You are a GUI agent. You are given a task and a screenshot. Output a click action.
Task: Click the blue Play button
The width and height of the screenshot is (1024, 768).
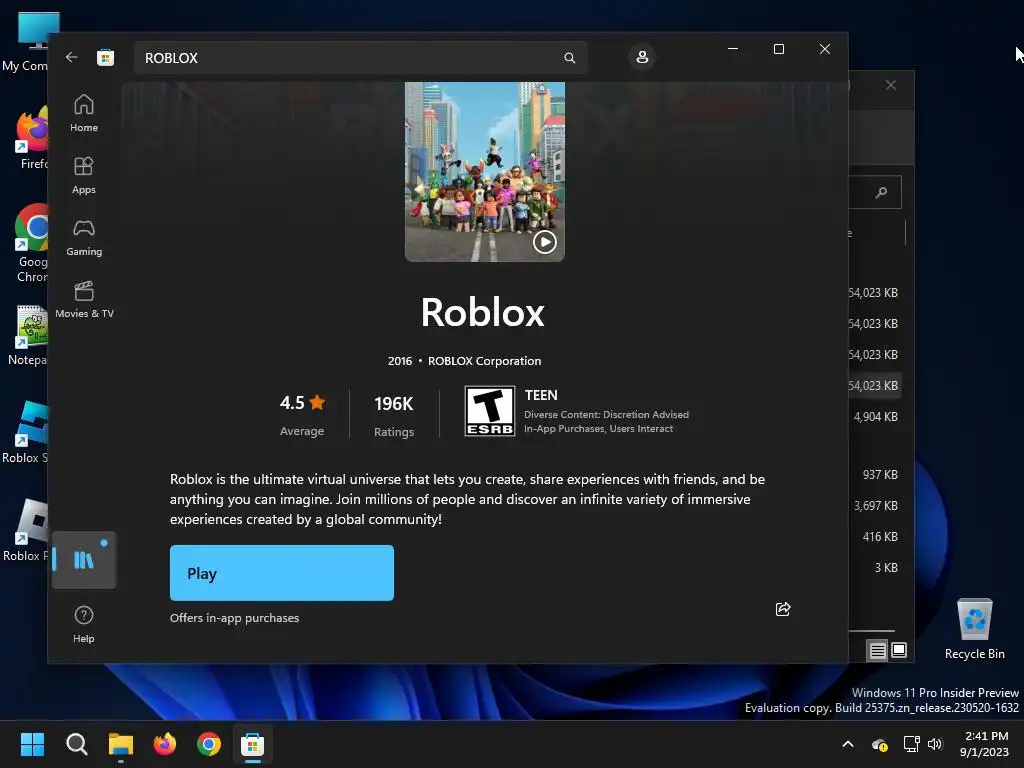point(281,573)
